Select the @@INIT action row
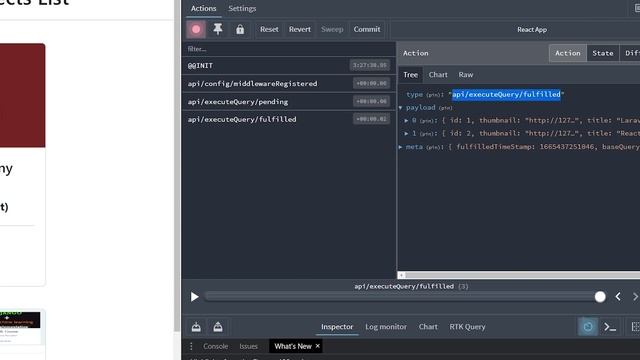 point(289,65)
